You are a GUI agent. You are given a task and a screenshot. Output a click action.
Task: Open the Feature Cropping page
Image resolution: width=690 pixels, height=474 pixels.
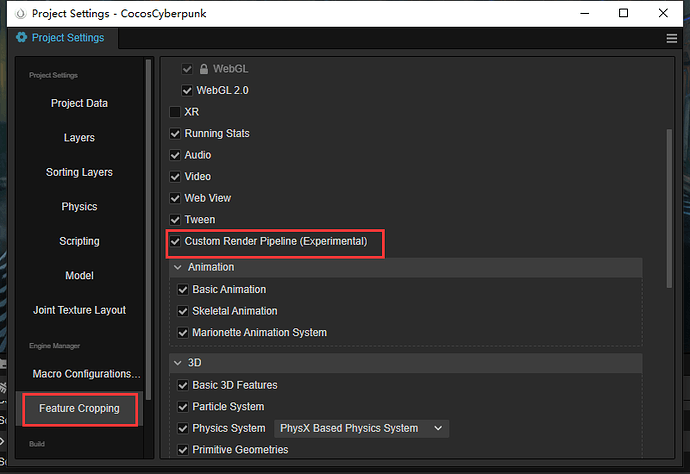click(79, 409)
